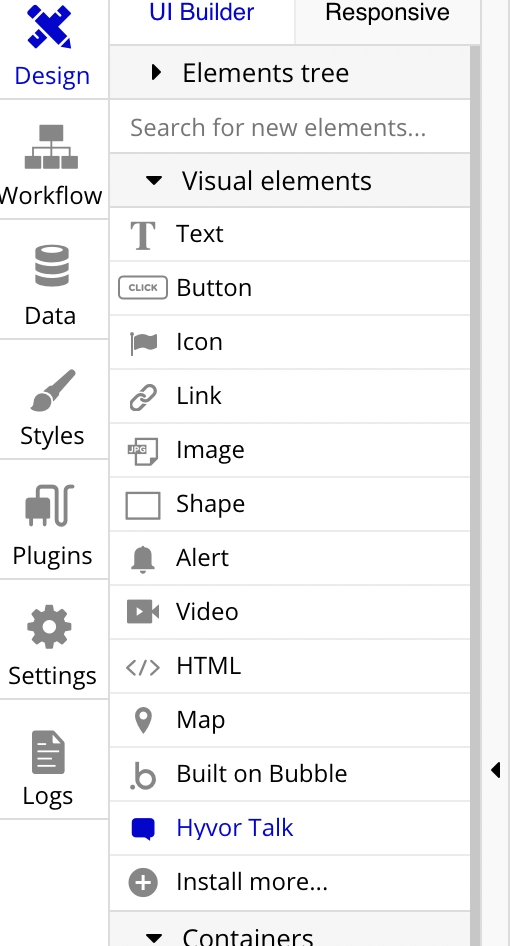Open the Data database icon
Image resolution: width=510 pixels, height=946 pixels.
click(52, 265)
